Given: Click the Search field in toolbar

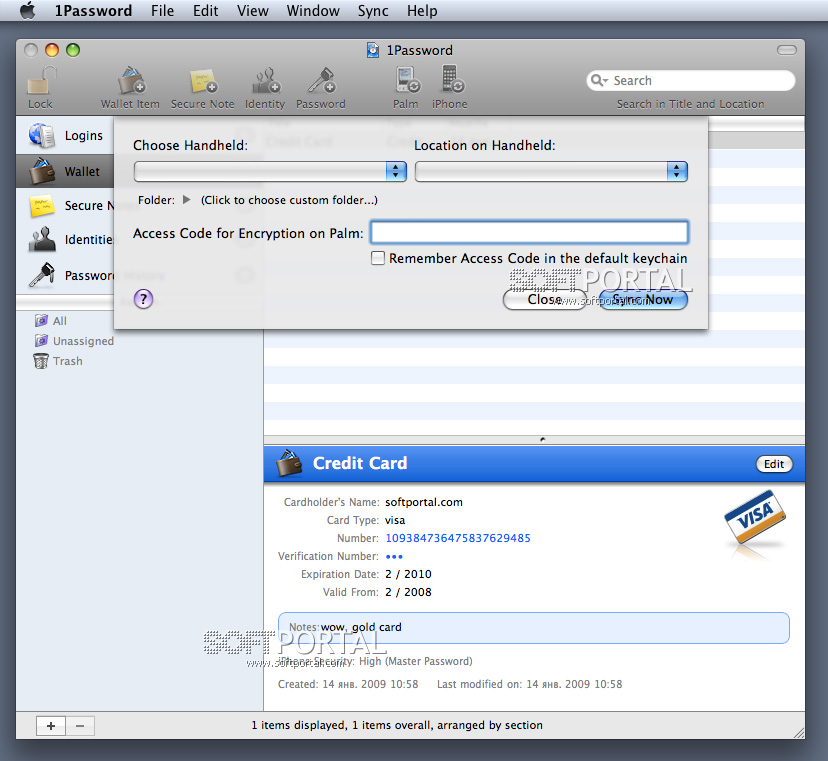Looking at the screenshot, I should point(690,80).
